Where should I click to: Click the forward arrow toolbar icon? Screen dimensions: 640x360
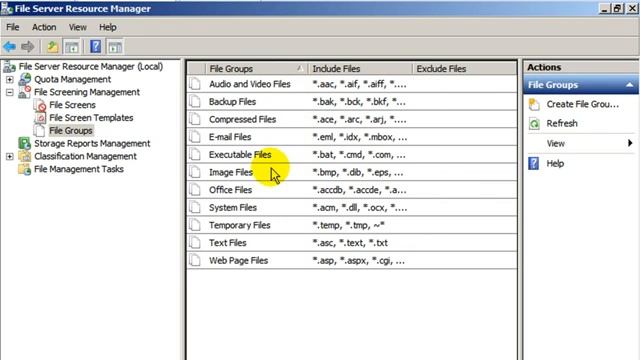coord(28,47)
